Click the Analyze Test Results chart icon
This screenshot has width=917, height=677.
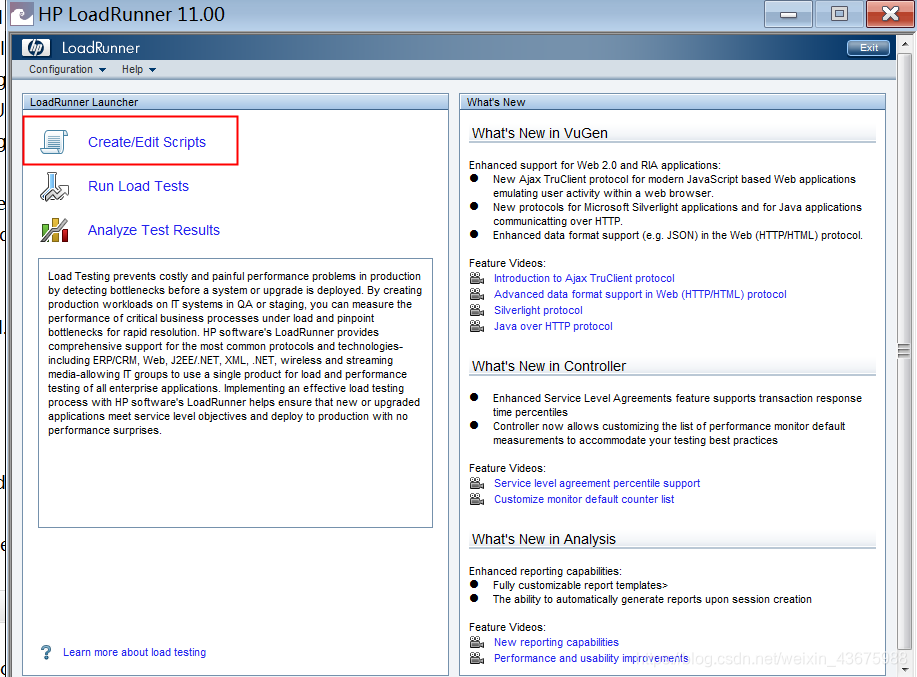(x=54, y=230)
